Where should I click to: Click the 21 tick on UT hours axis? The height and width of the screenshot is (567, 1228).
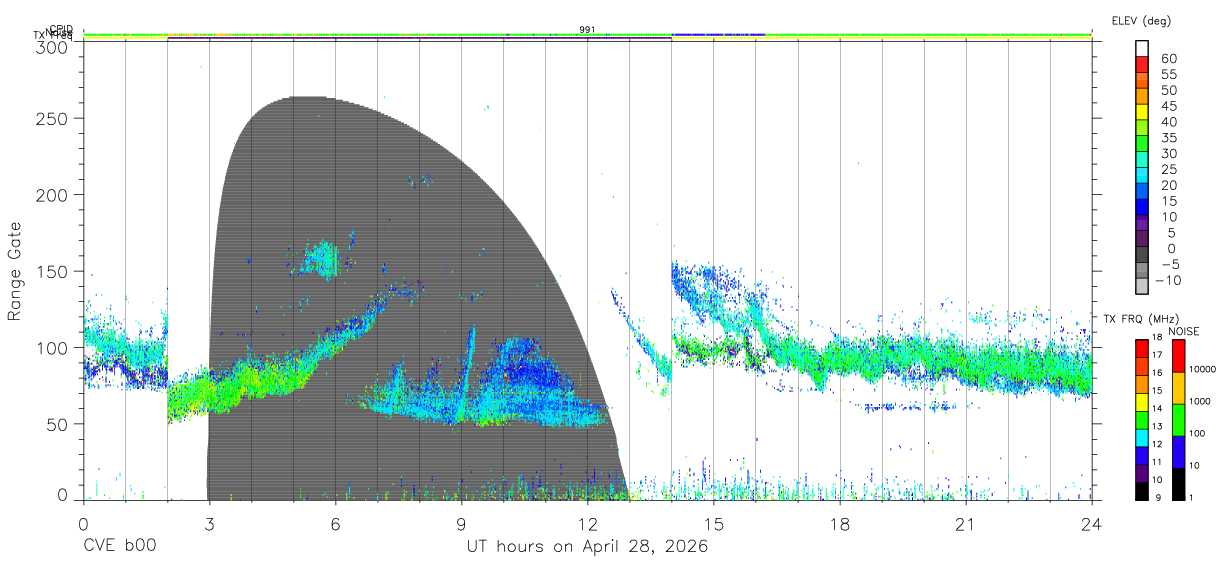point(966,525)
